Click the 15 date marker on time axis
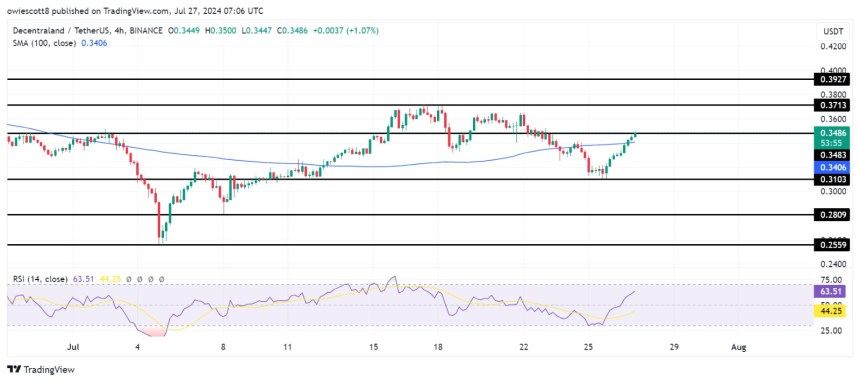The width and height of the screenshot is (860, 382). (374, 347)
